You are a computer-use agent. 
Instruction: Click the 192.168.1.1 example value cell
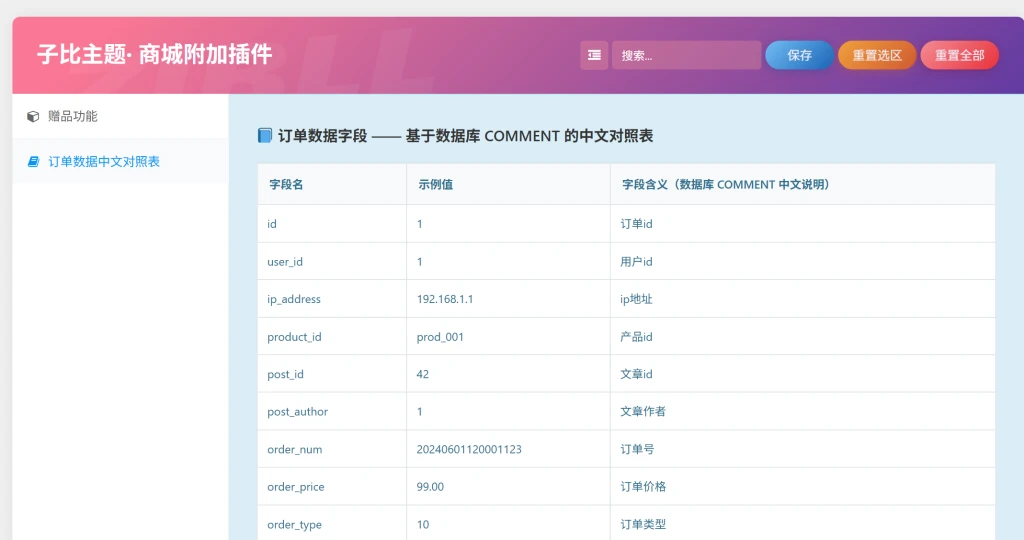click(445, 299)
